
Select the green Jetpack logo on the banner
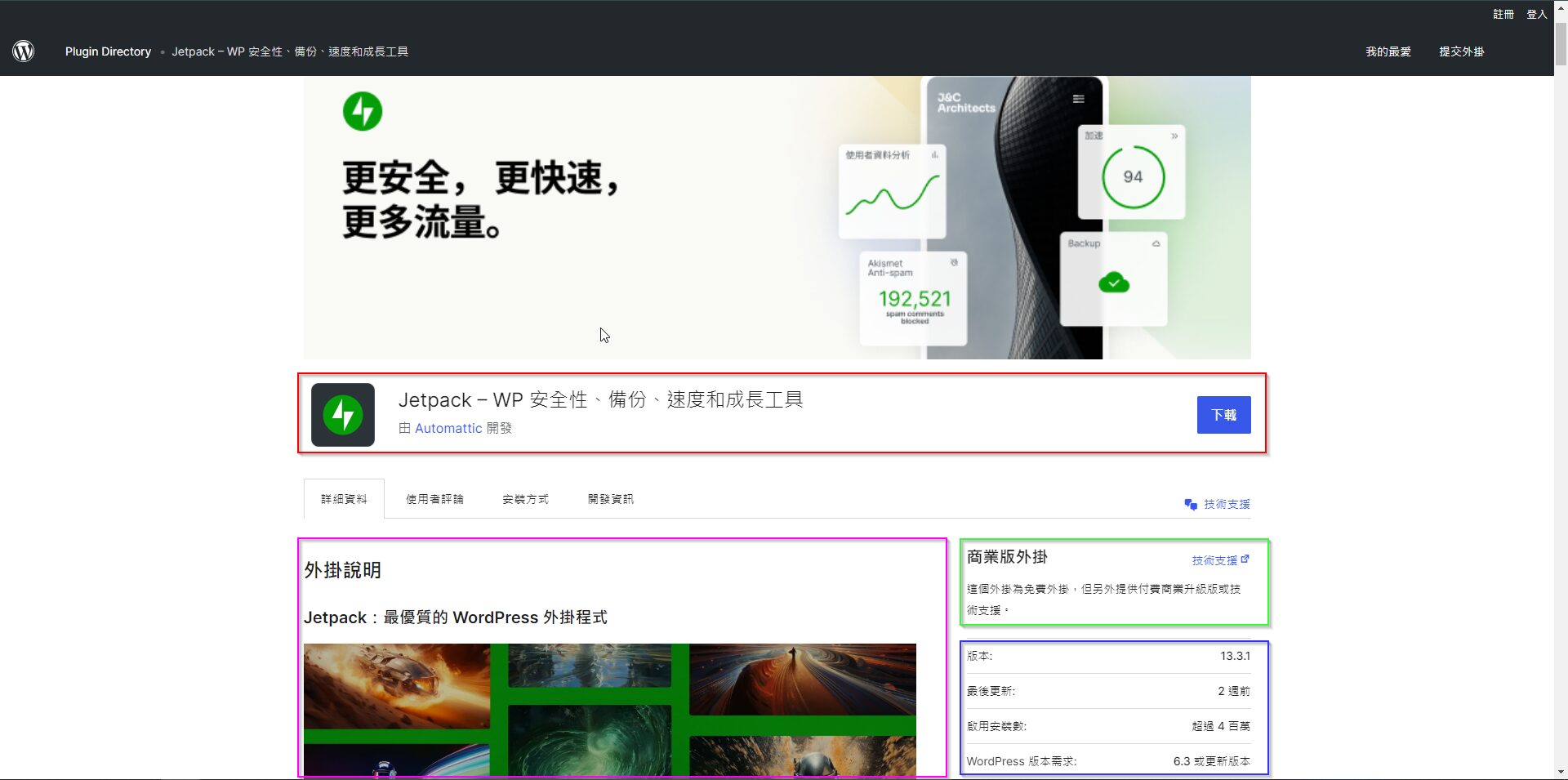[363, 111]
